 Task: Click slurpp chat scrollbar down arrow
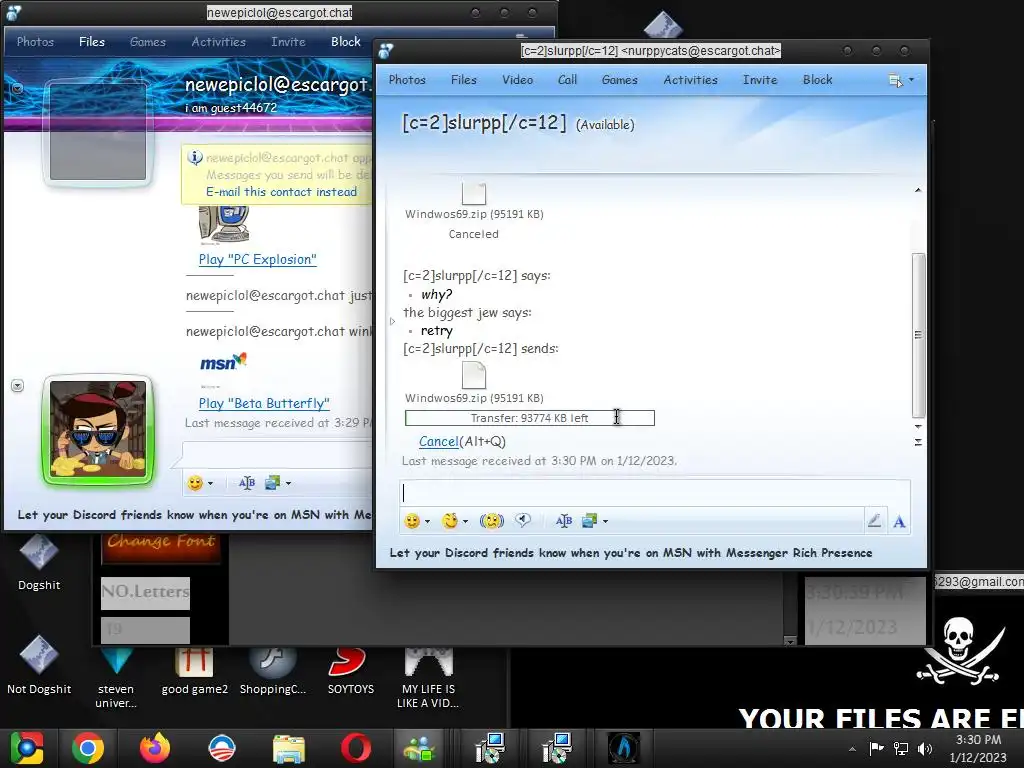click(918, 426)
